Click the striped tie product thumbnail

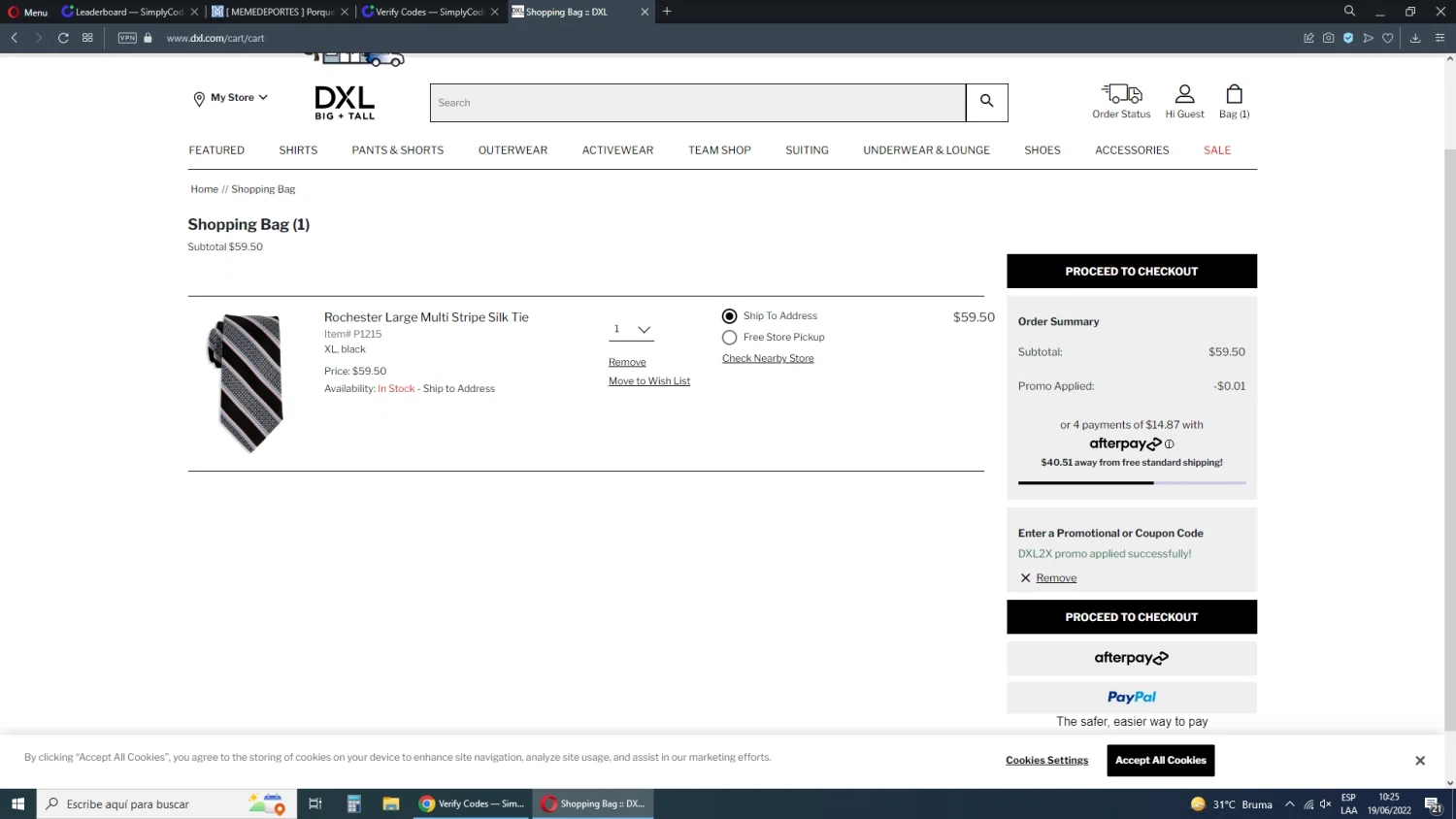[x=247, y=382]
